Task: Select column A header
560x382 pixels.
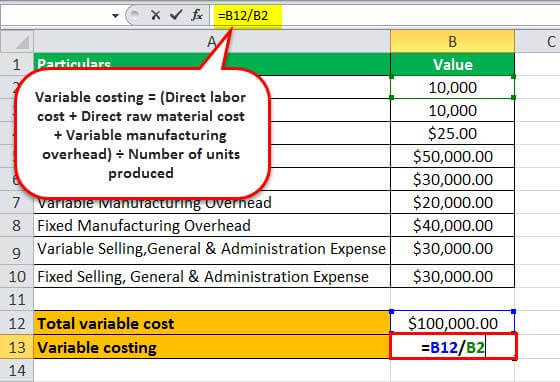Action: 212,42
